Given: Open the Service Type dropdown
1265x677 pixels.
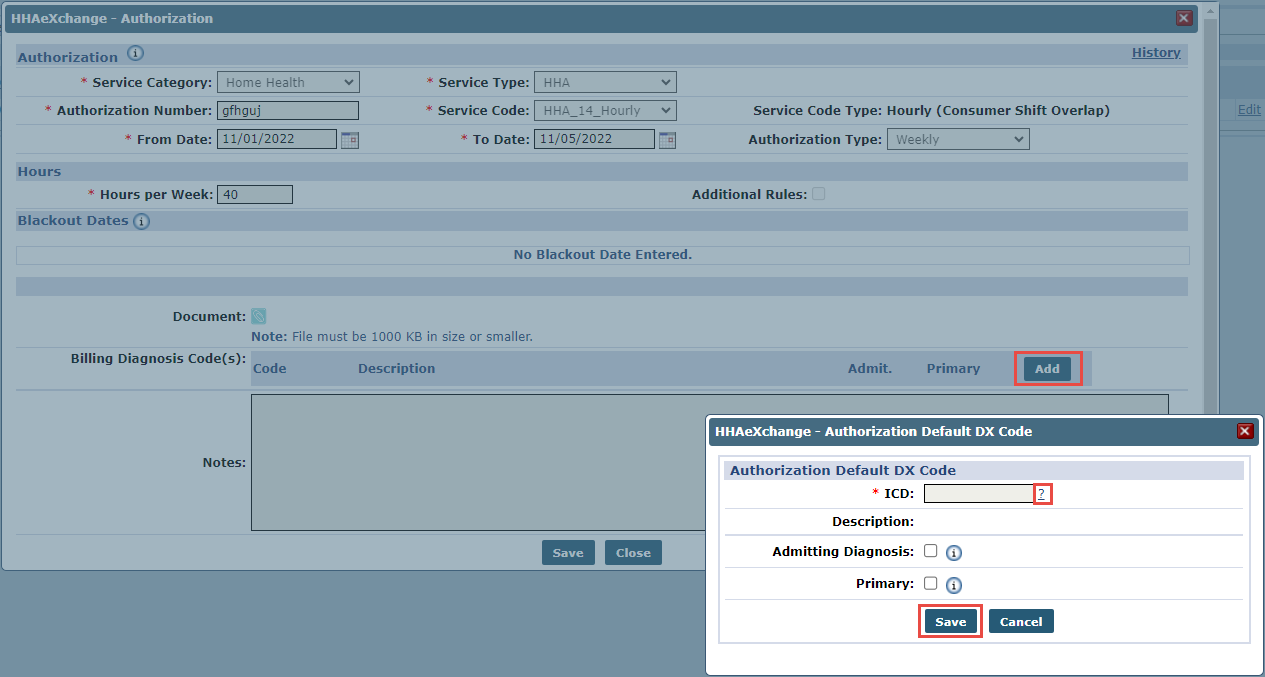Looking at the screenshot, I should point(605,82).
